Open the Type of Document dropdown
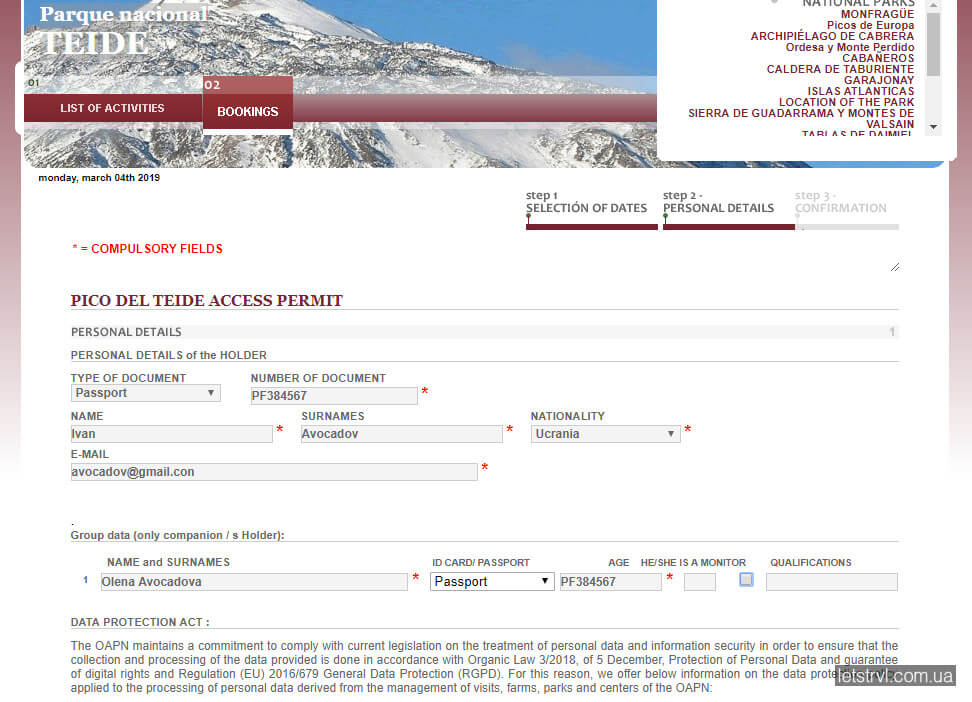The height and width of the screenshot is (702, 972). [145, 393]
